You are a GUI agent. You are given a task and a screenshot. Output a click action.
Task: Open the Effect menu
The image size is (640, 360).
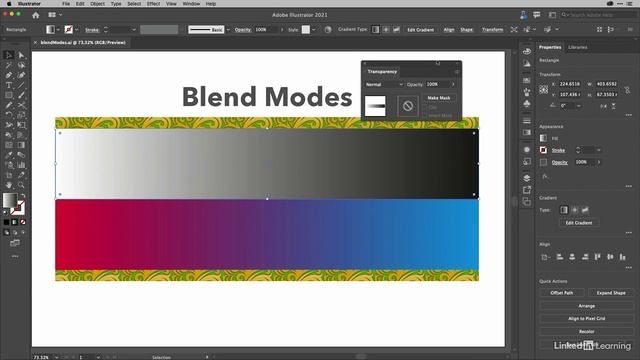[x=153, y=4]
